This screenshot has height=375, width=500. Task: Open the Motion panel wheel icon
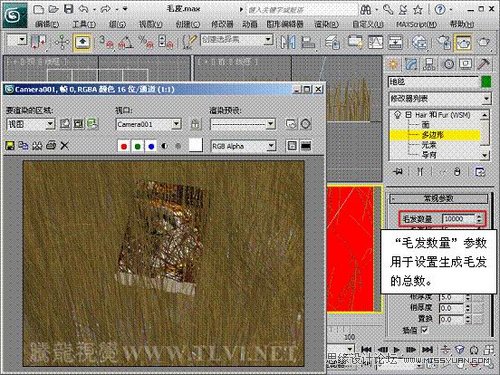[448, 64]
